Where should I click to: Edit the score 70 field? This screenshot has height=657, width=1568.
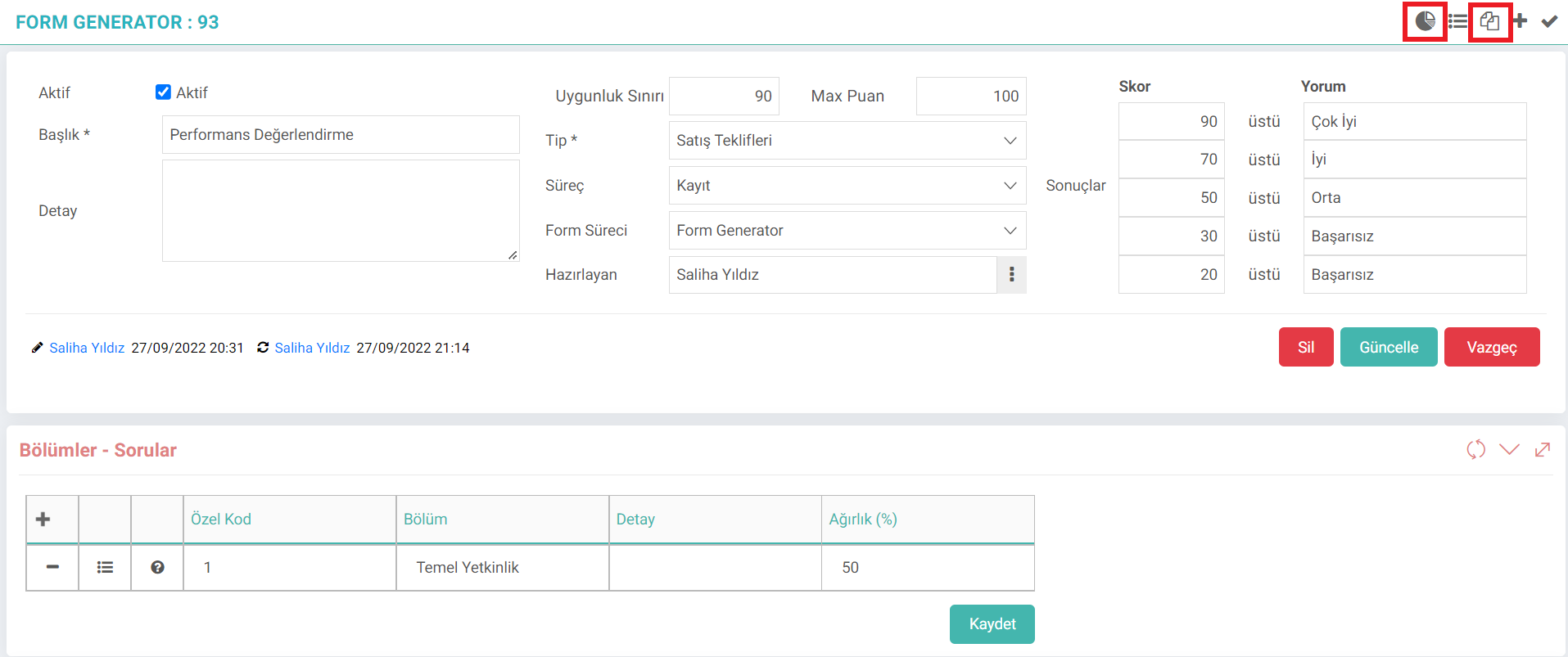pos(1172,160)
